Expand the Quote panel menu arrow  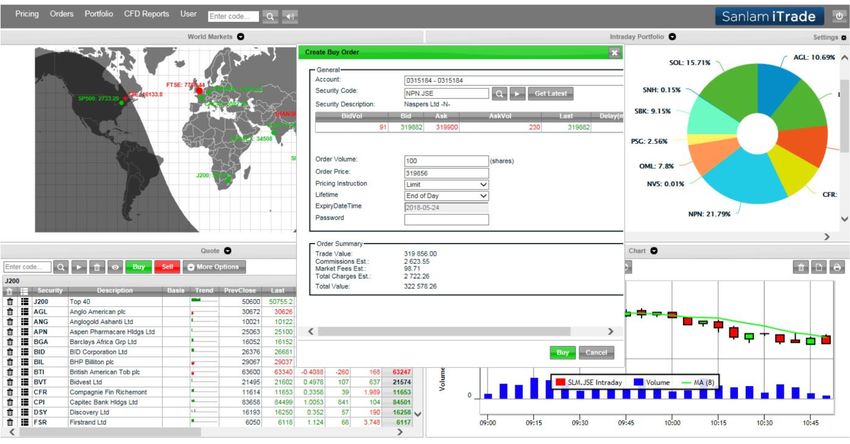coord(228,250)
